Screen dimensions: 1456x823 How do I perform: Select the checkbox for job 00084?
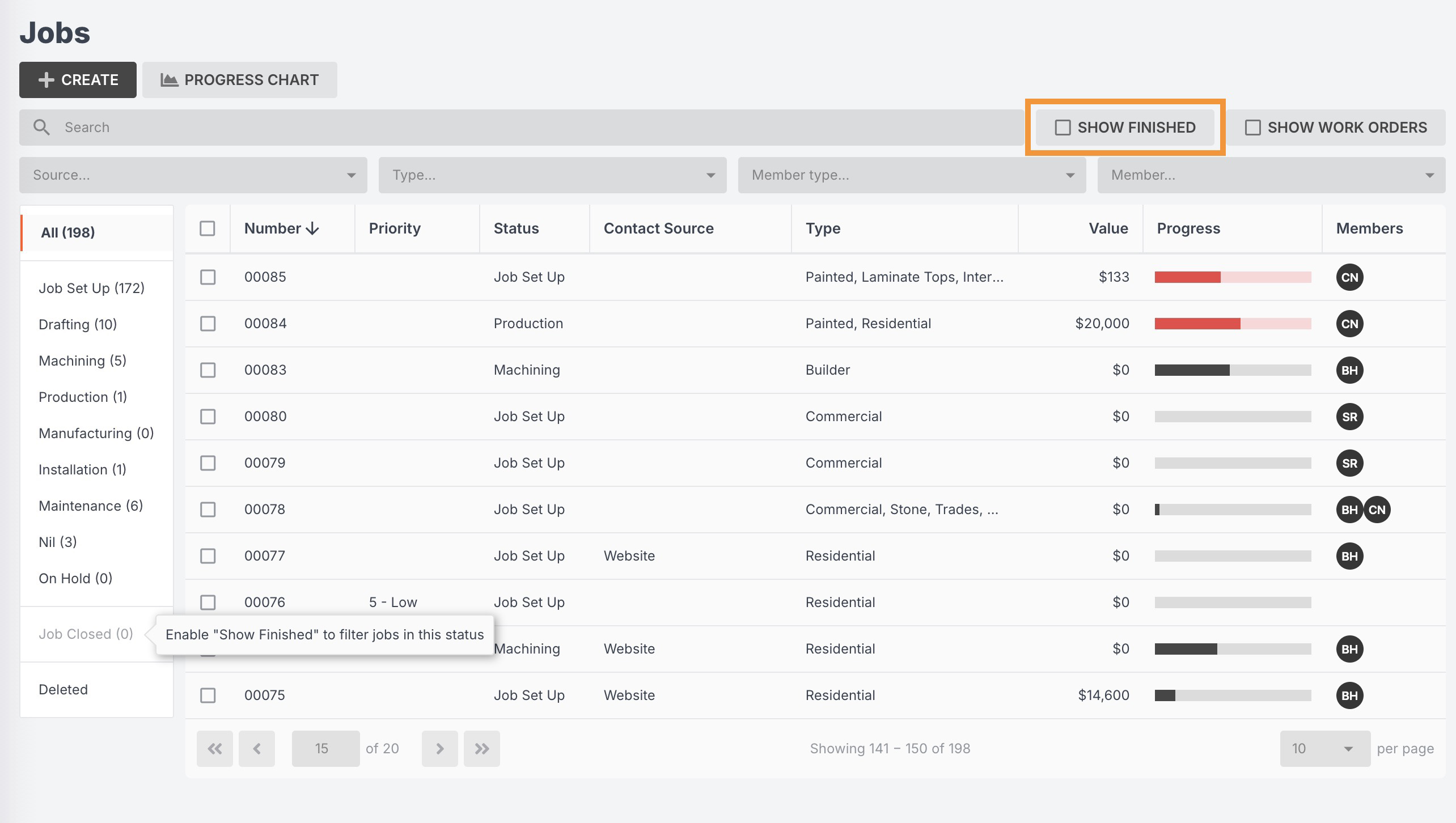point(208,324)
